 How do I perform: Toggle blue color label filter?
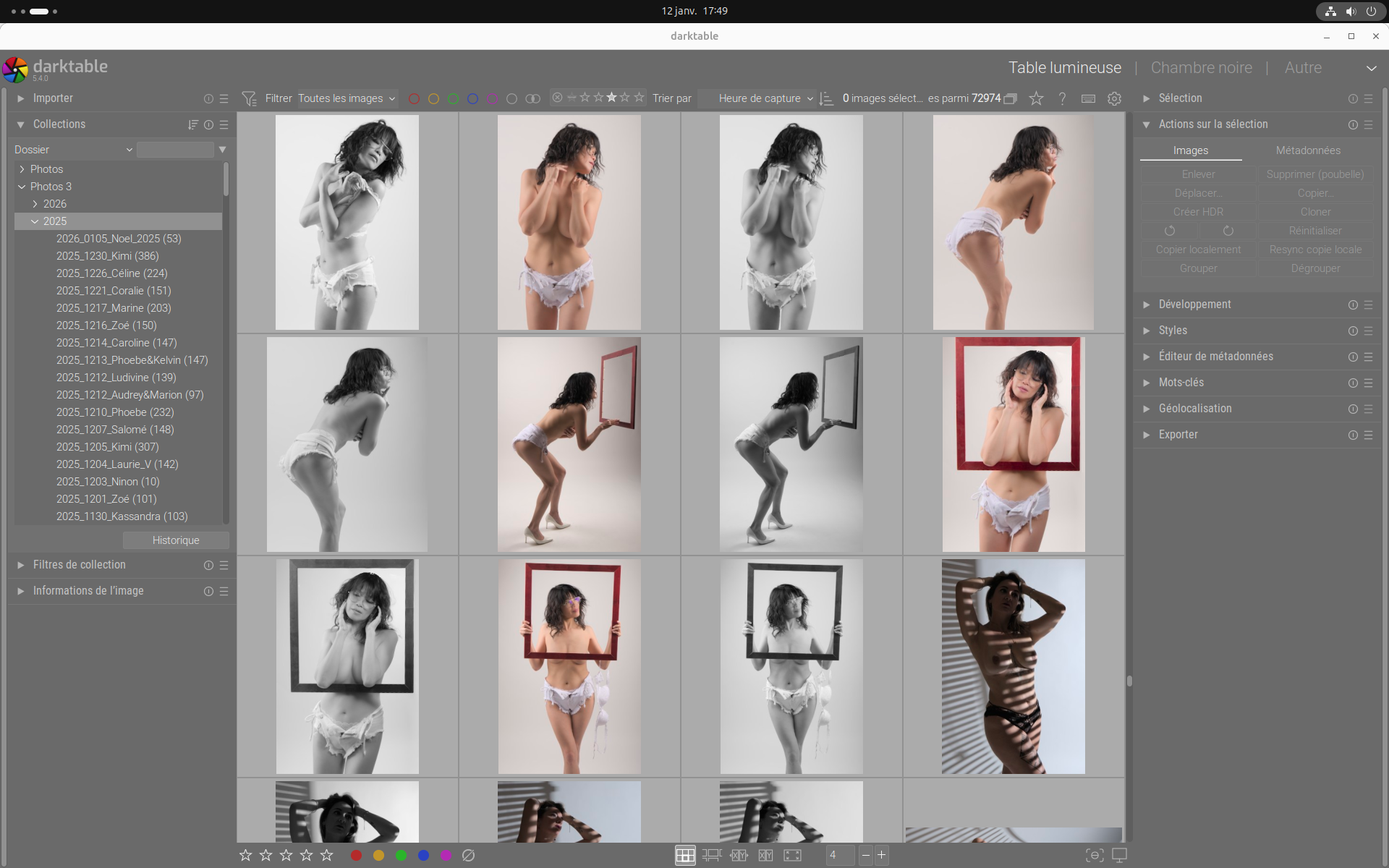472,98
